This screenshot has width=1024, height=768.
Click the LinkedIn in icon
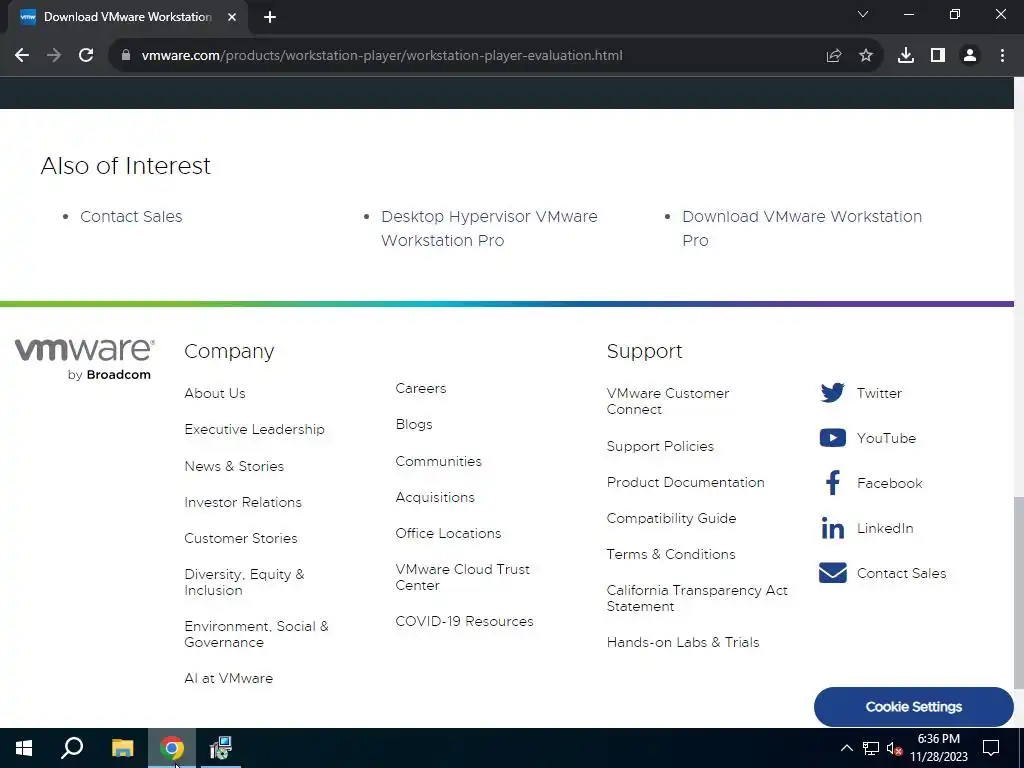[x=833, y=528]
